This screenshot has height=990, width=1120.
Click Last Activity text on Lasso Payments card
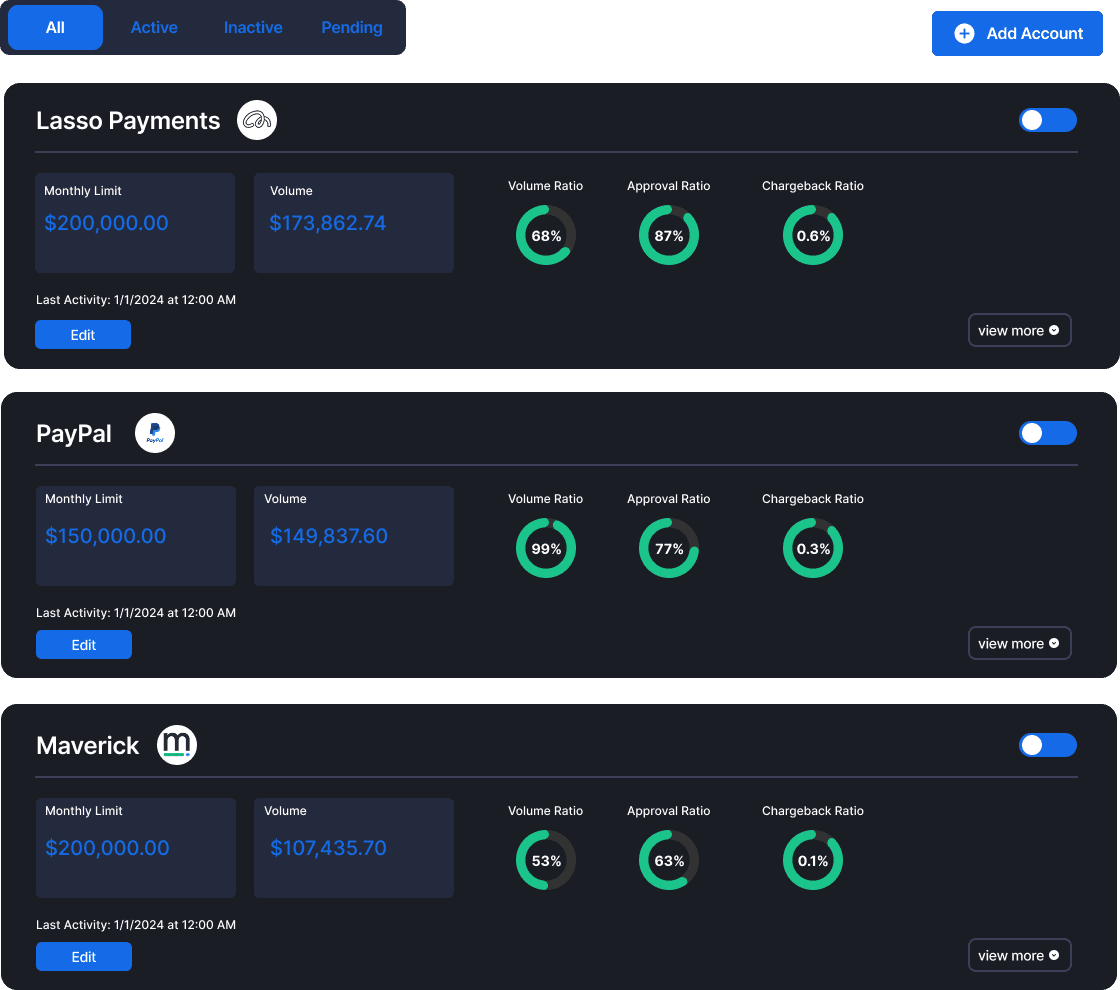tap(136, 300)
